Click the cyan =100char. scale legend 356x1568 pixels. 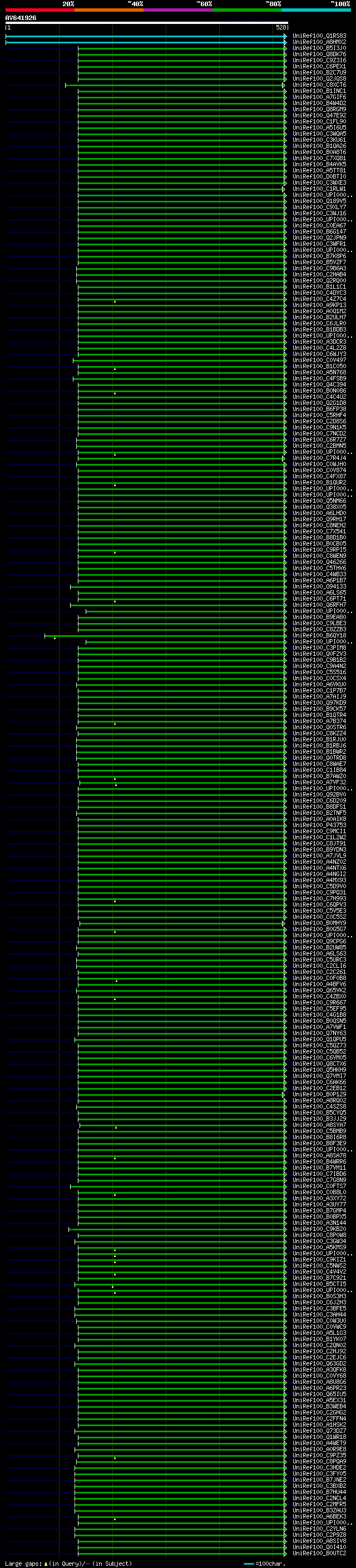pyautogui.click(x=265, y=1563)
